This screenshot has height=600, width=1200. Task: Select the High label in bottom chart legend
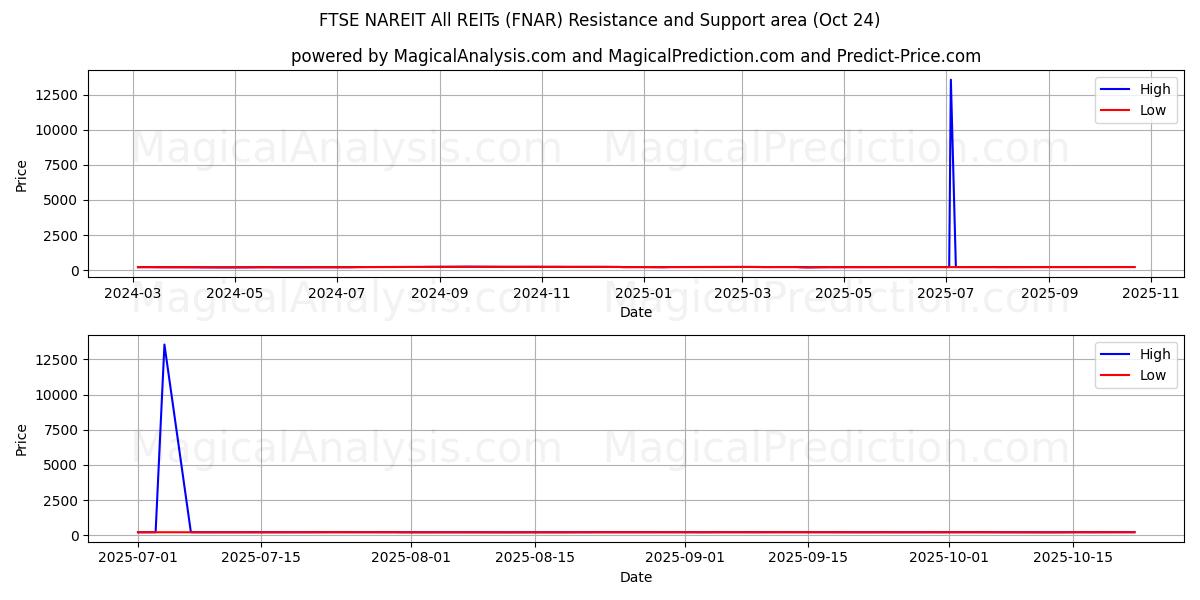(1154, 354)
